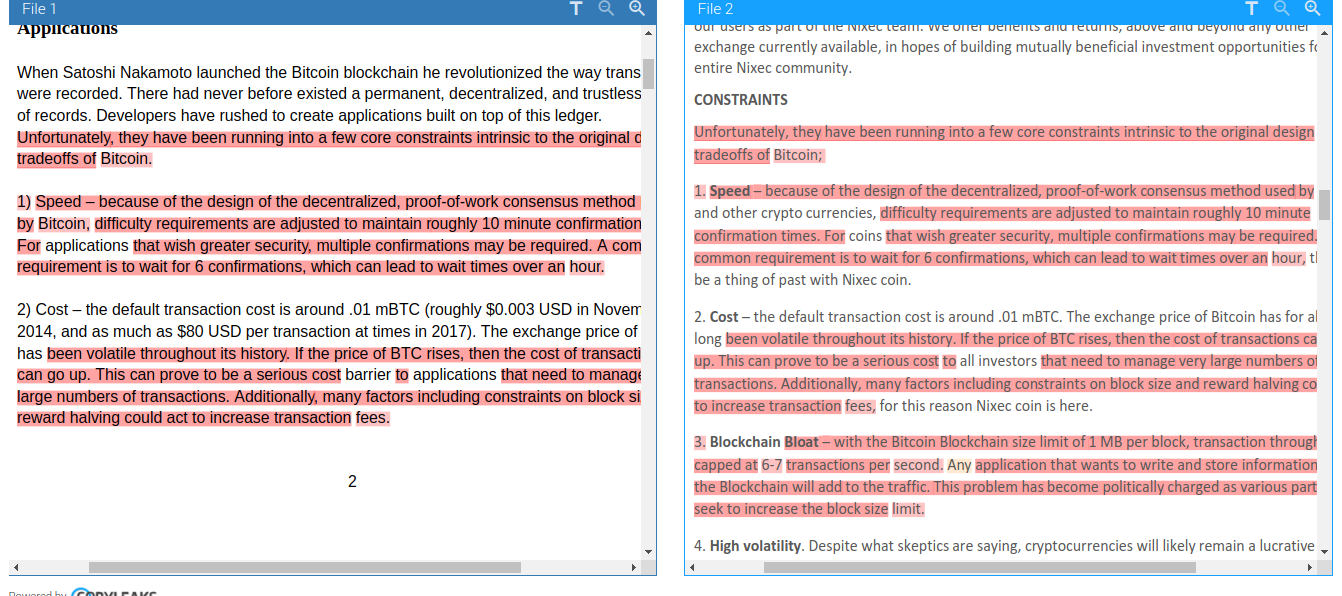Click bold 'Cost' in File 2
Image resolution: width=1342 pixels, height=596 pixels.
coord(723,317)
